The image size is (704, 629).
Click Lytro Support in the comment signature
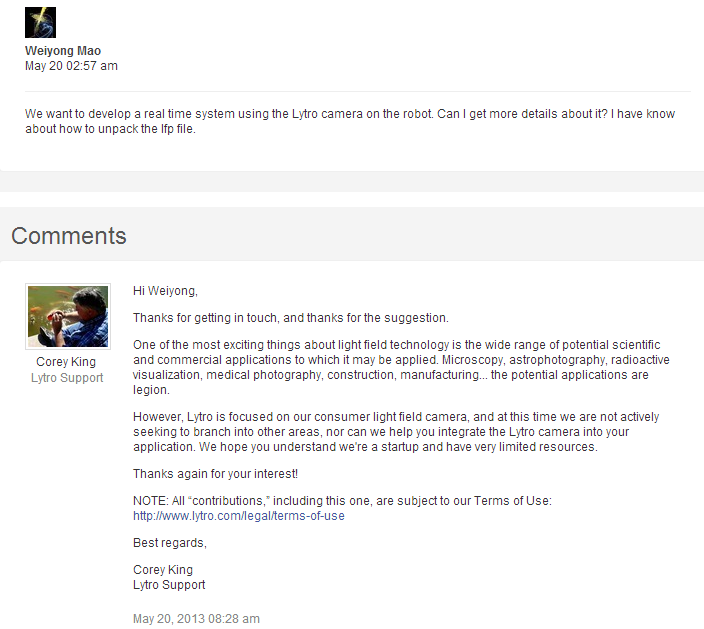(169, 585)
